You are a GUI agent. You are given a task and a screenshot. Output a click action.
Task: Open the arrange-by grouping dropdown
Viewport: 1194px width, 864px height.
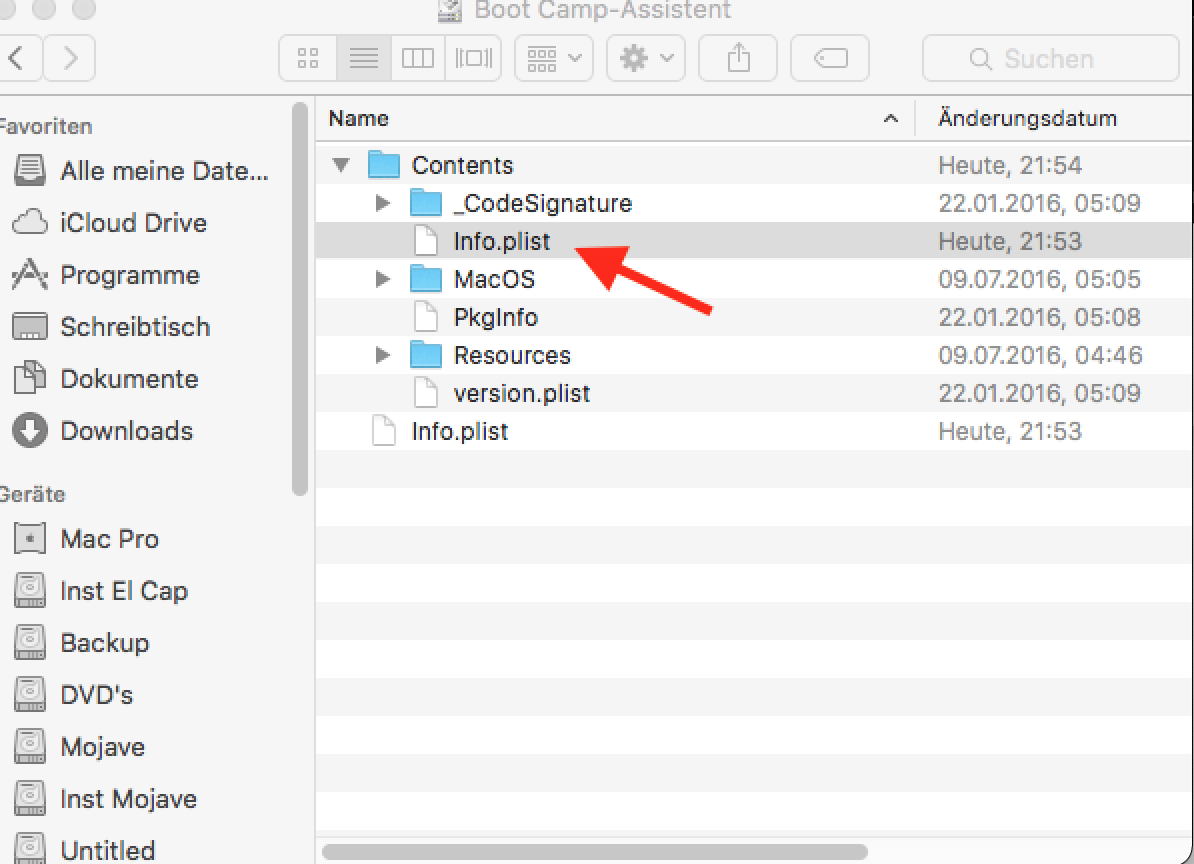coord(553,59)
